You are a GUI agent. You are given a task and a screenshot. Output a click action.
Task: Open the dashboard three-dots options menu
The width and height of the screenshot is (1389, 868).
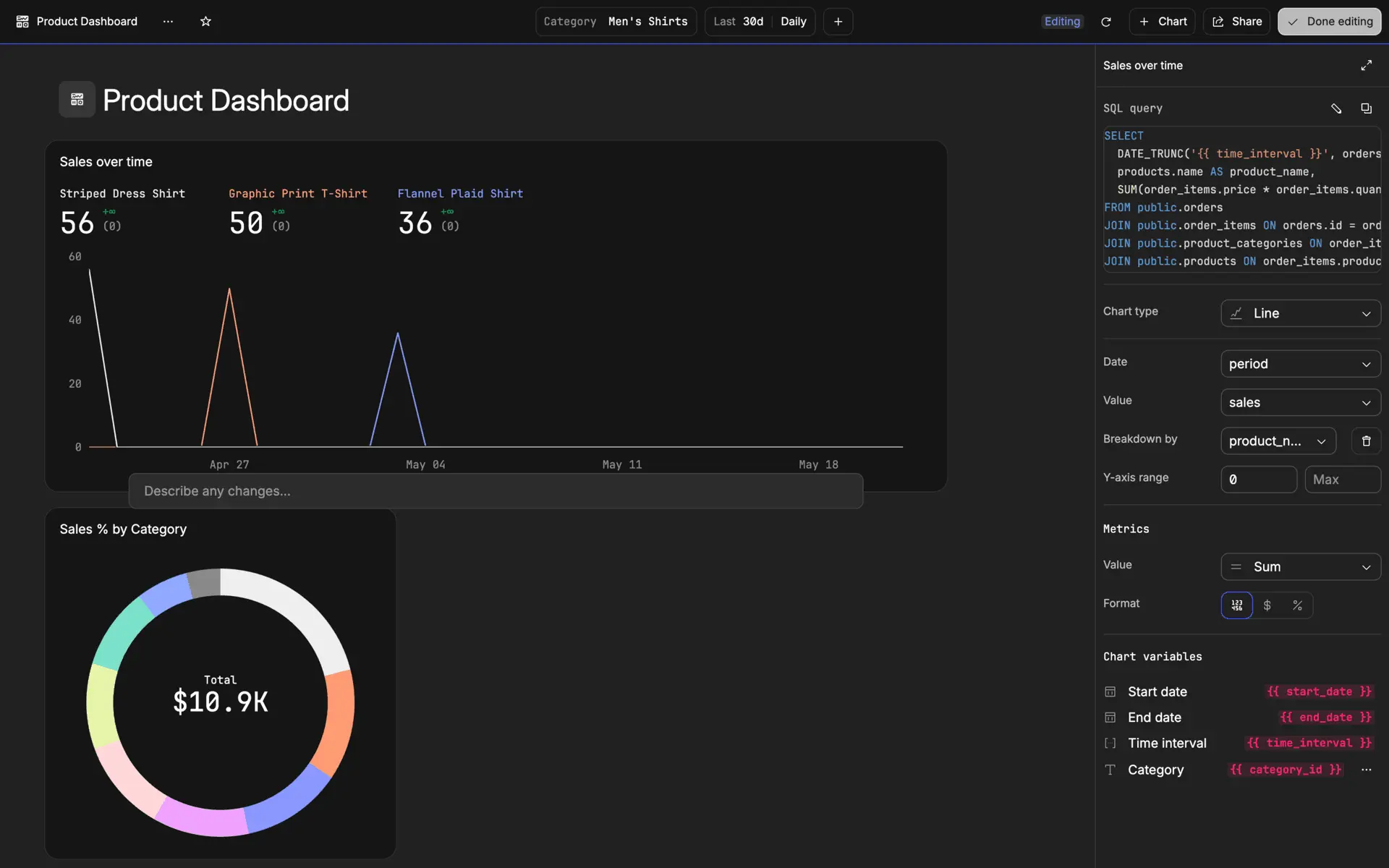tap(168, 22)
